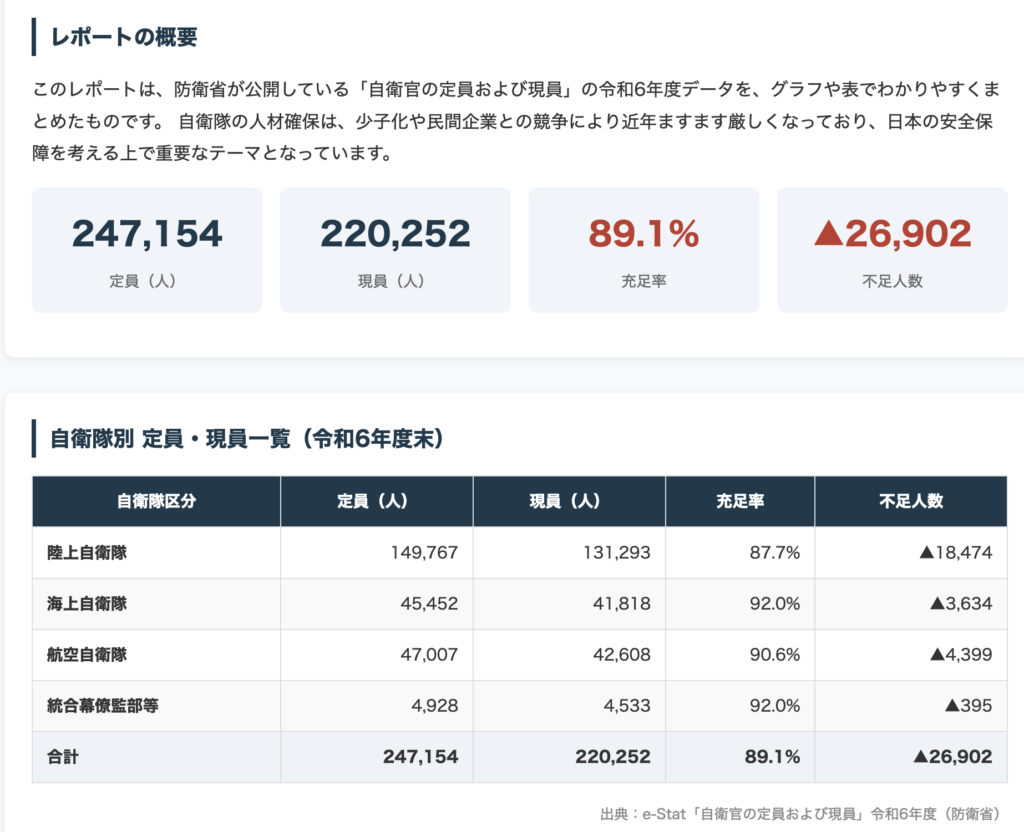Select the 海上自衛隊 row label

pyautogui.click(x=87, y=603)
